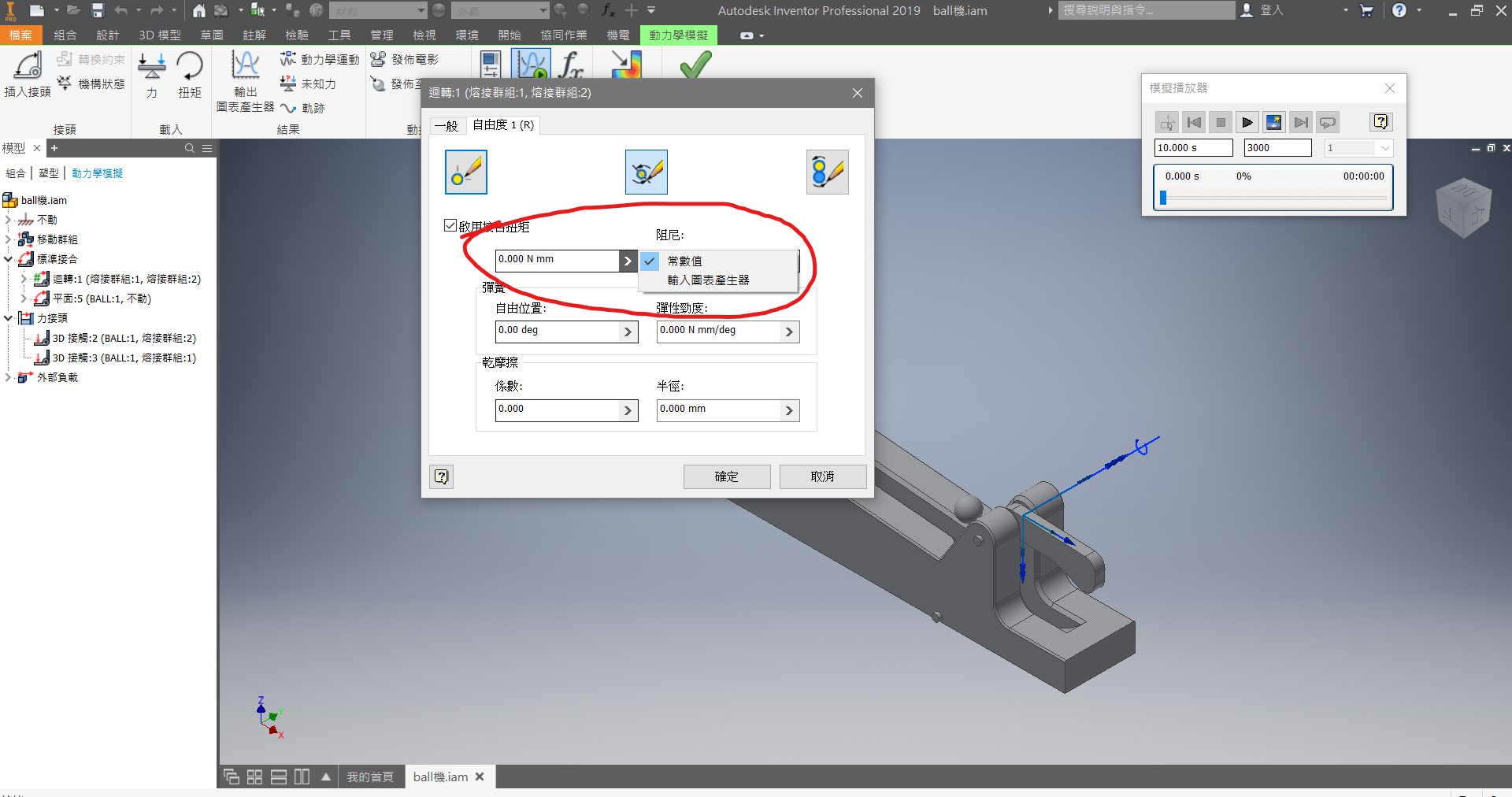Click the help icon in Simulation Player

pyautogui.click(x=1380, y=122)
